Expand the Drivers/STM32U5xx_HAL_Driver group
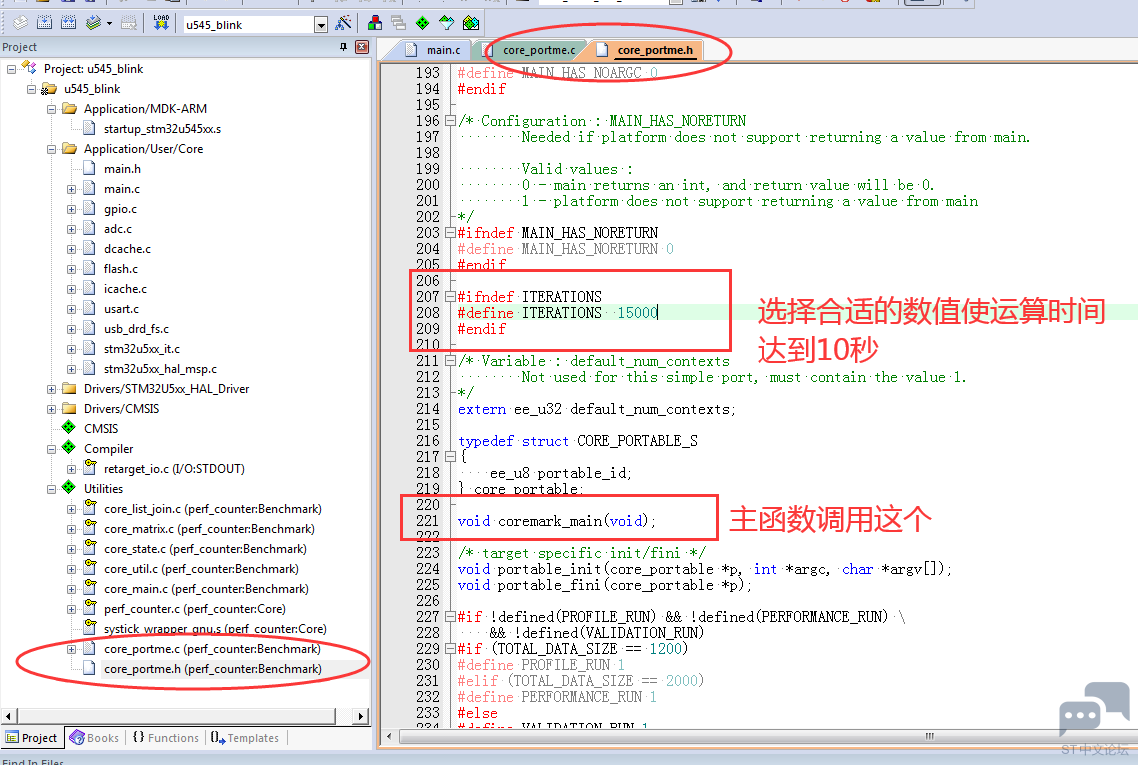This screenshot has width=1138, height=765. tap(52, 389)
